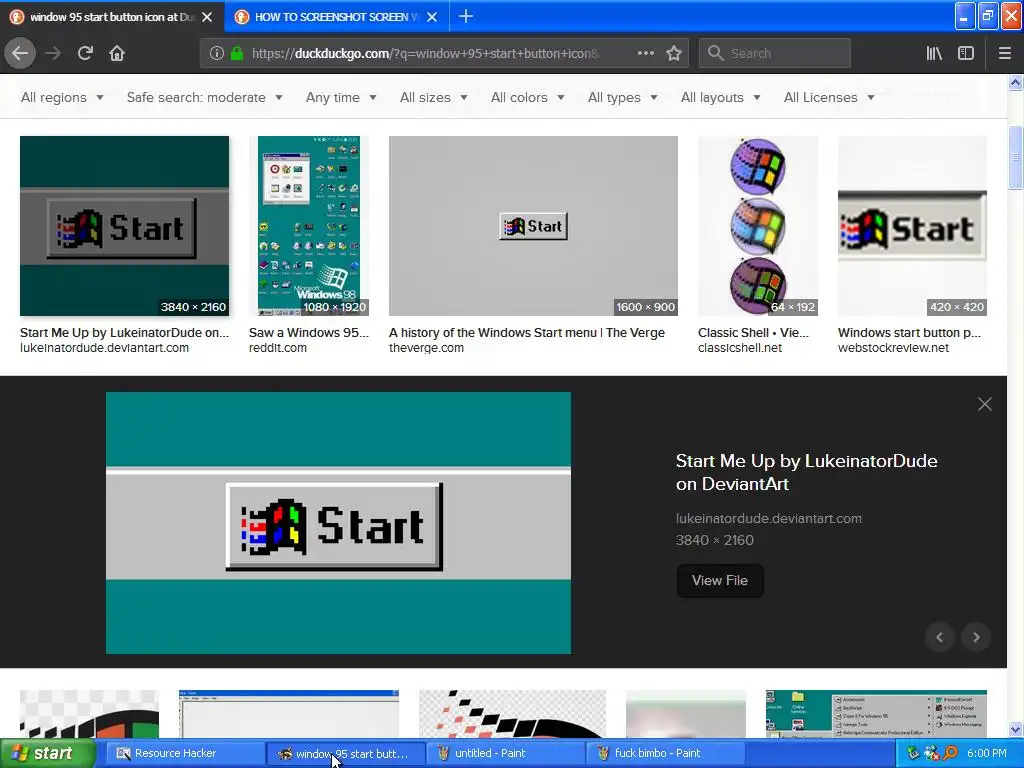This screenshot has height=768, width=1024.
Task: Open the Firefox hamburger menu
Action: tap(1005, 54)
